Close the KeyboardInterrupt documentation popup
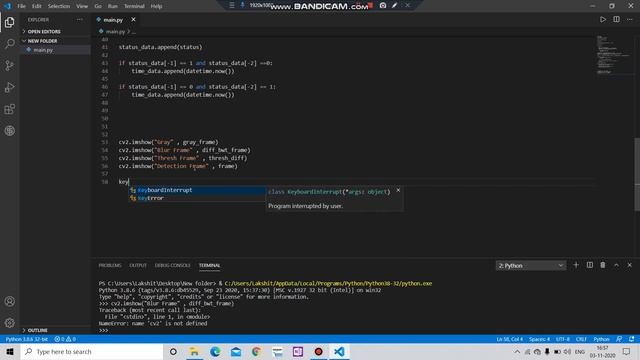 point(398,190)
